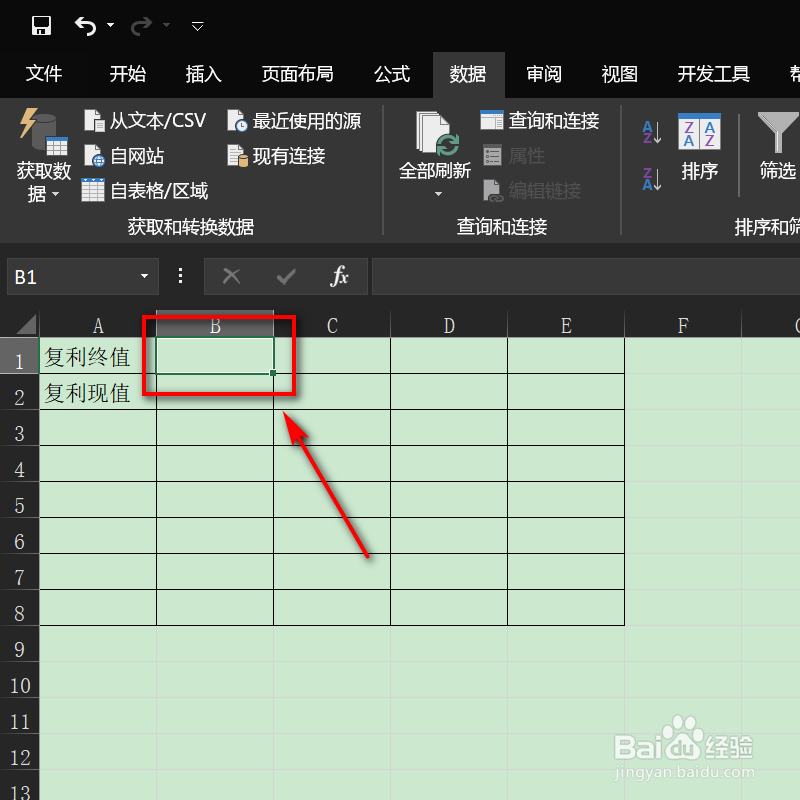The height and width of the screenshot is (800, 800).
Task: Click the sort ascending A to Z icon
Action: [x=652, y=132]
